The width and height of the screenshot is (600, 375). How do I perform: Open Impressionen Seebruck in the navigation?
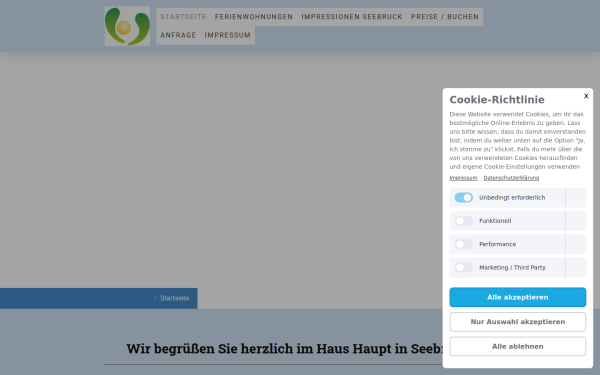(x=352, y=17)
